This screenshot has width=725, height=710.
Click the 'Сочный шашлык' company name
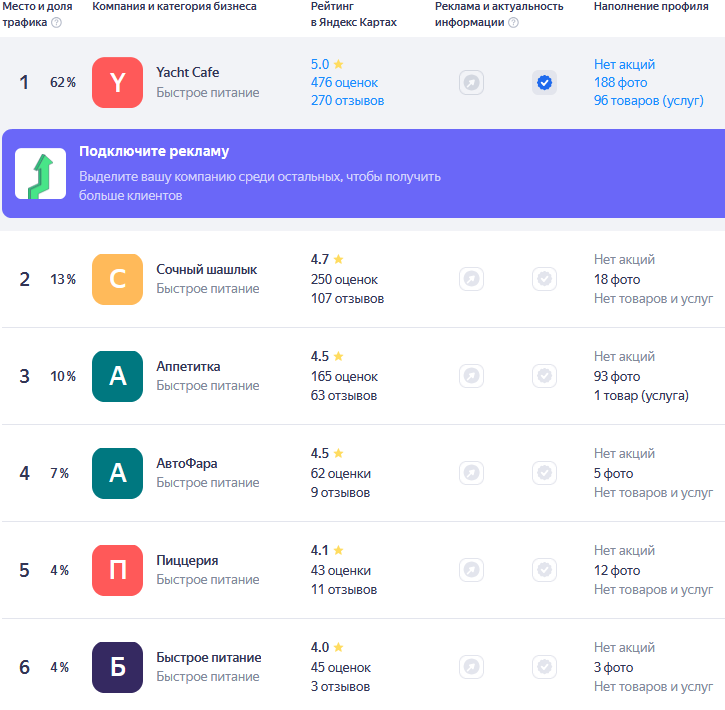pyautogui.click(x=206, y=269)
